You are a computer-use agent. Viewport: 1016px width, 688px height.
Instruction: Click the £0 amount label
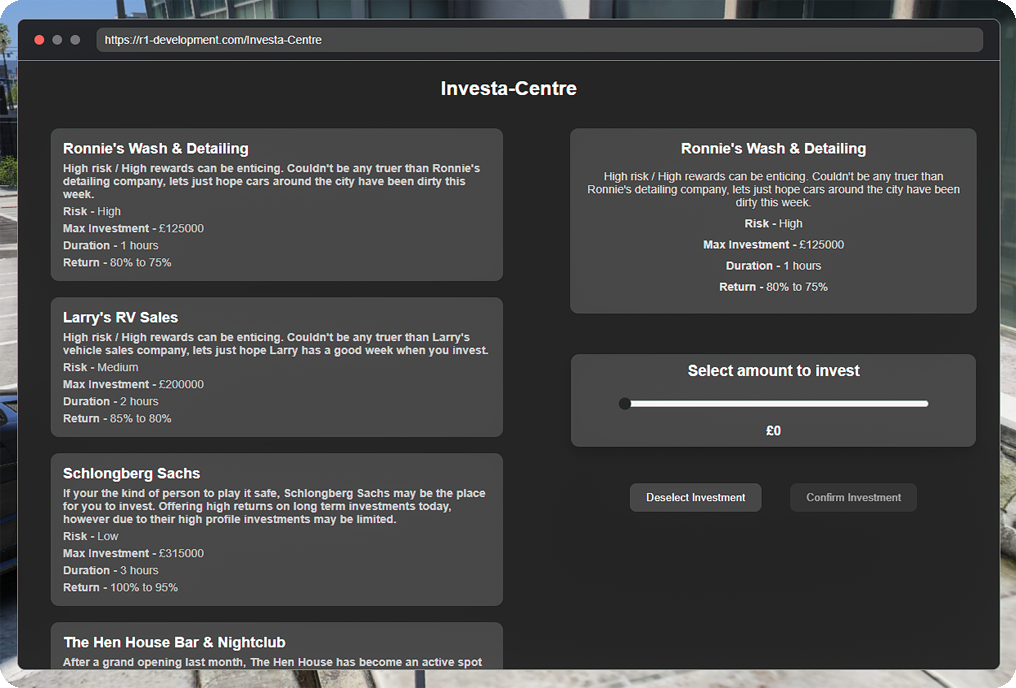tap(774, 431)
